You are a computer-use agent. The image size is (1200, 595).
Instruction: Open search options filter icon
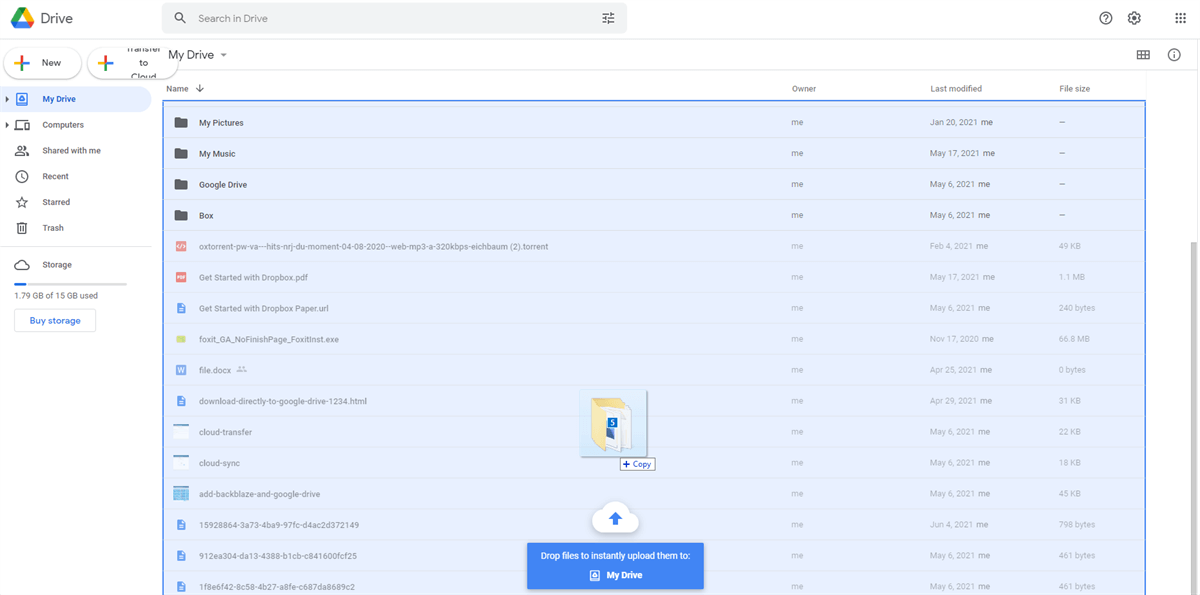[x=608, y=18]
